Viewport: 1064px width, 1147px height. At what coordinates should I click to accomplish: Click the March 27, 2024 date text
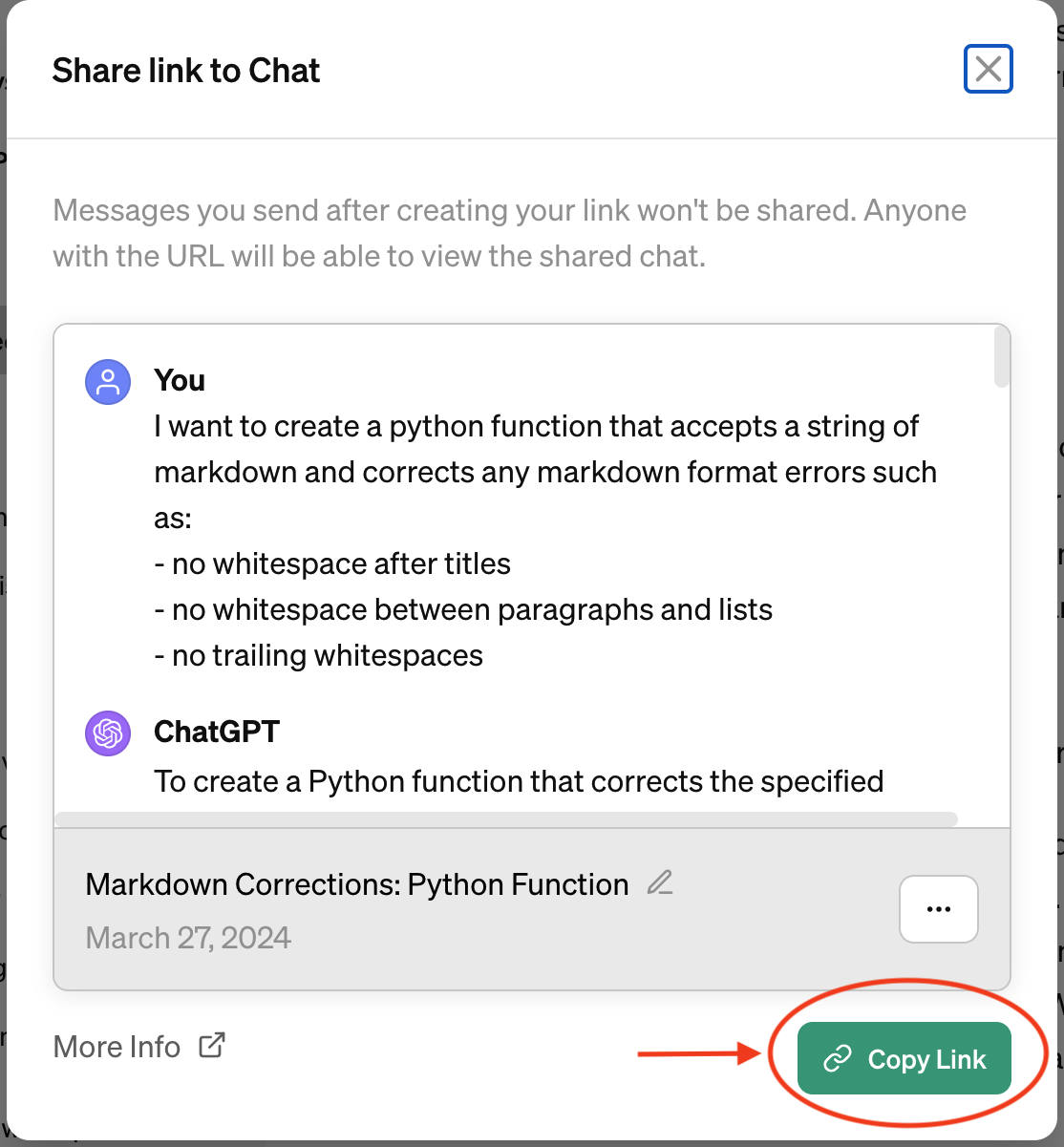pyautogui.click(x=188, y=938)
